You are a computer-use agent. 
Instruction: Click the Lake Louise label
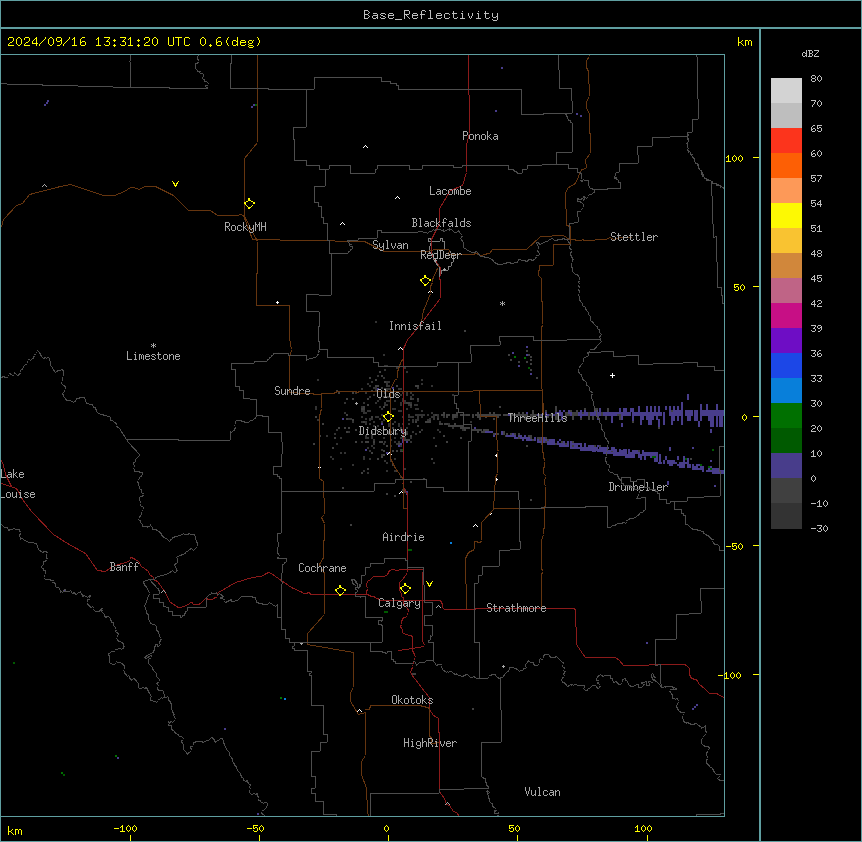(18, 484)
